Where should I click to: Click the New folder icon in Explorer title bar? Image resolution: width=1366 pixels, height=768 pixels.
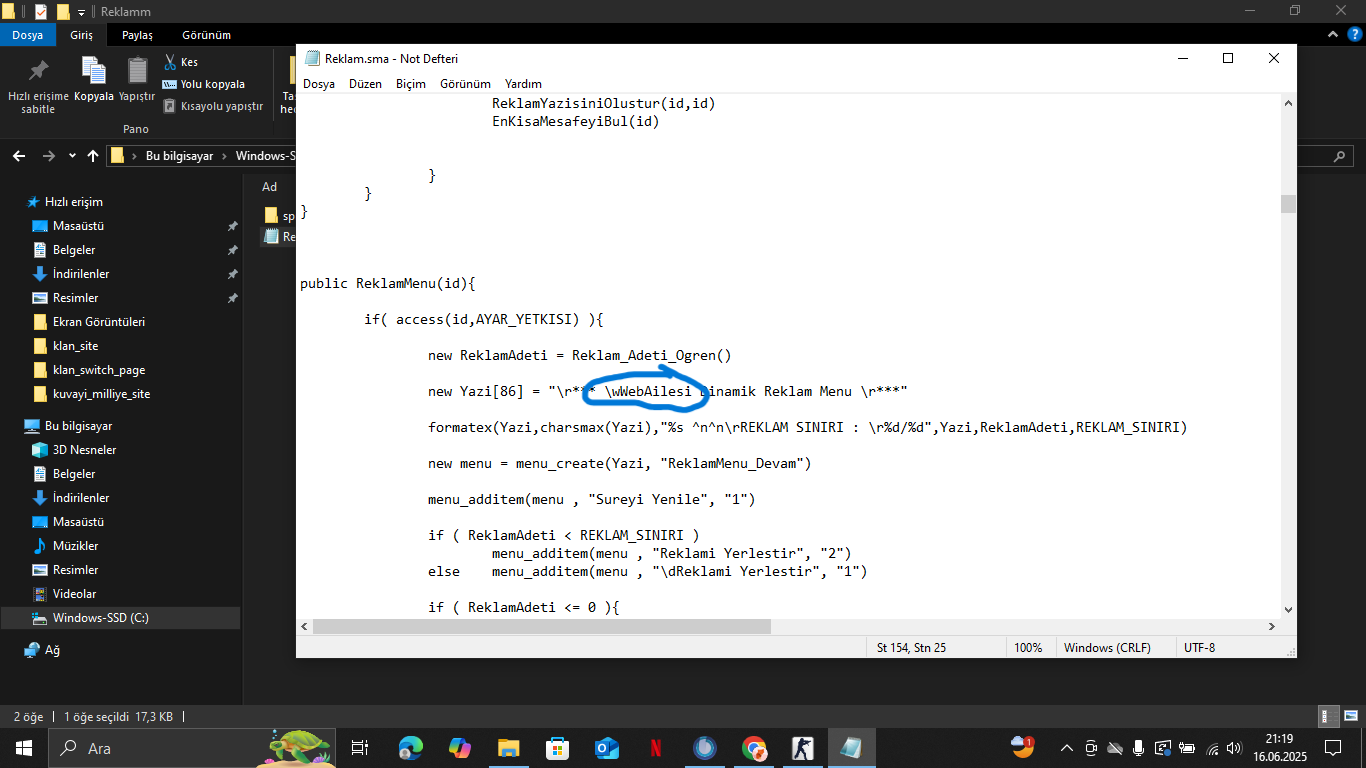[x=63, y=12]
